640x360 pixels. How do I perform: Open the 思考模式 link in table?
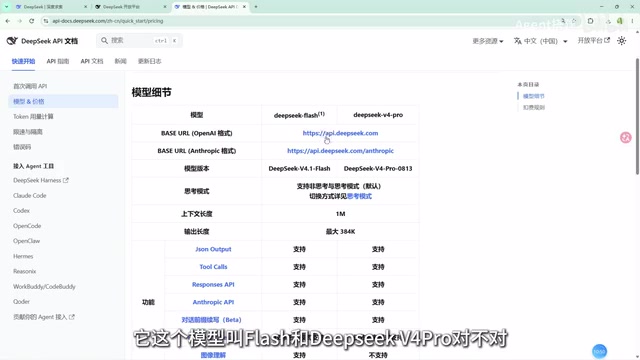pos(359,196)
